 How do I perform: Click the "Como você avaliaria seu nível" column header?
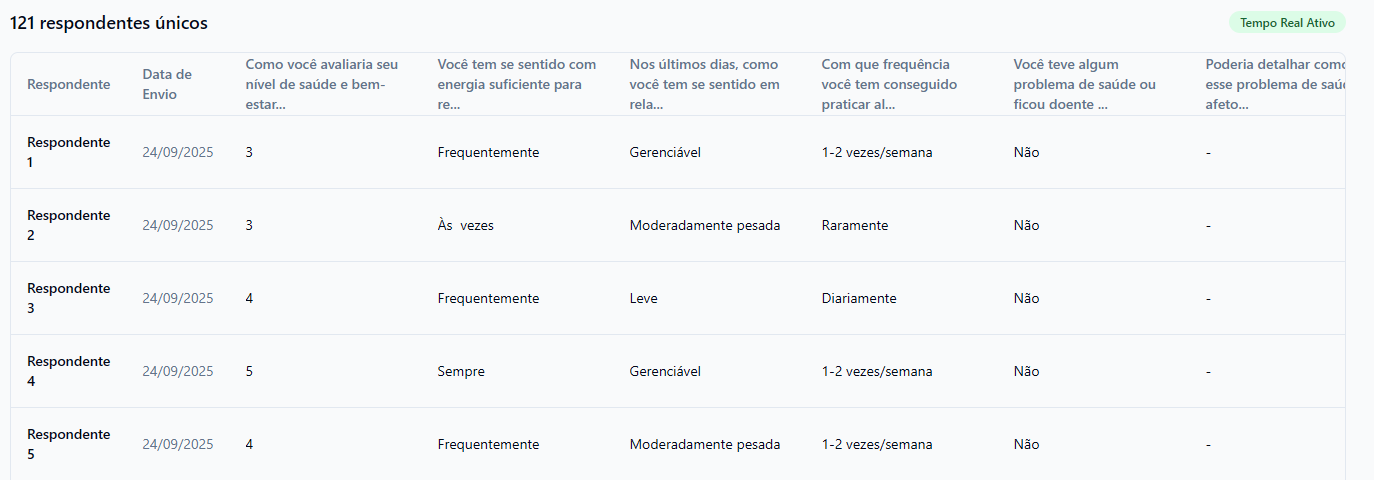322,84
